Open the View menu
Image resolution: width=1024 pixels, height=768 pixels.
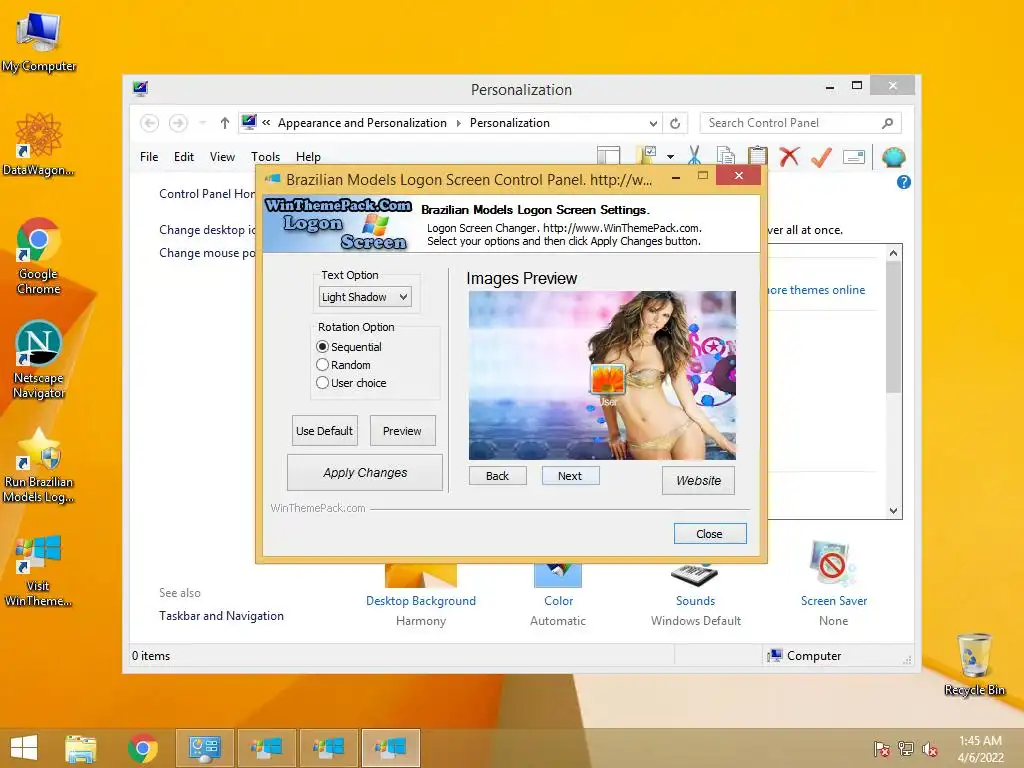(222, 157)
